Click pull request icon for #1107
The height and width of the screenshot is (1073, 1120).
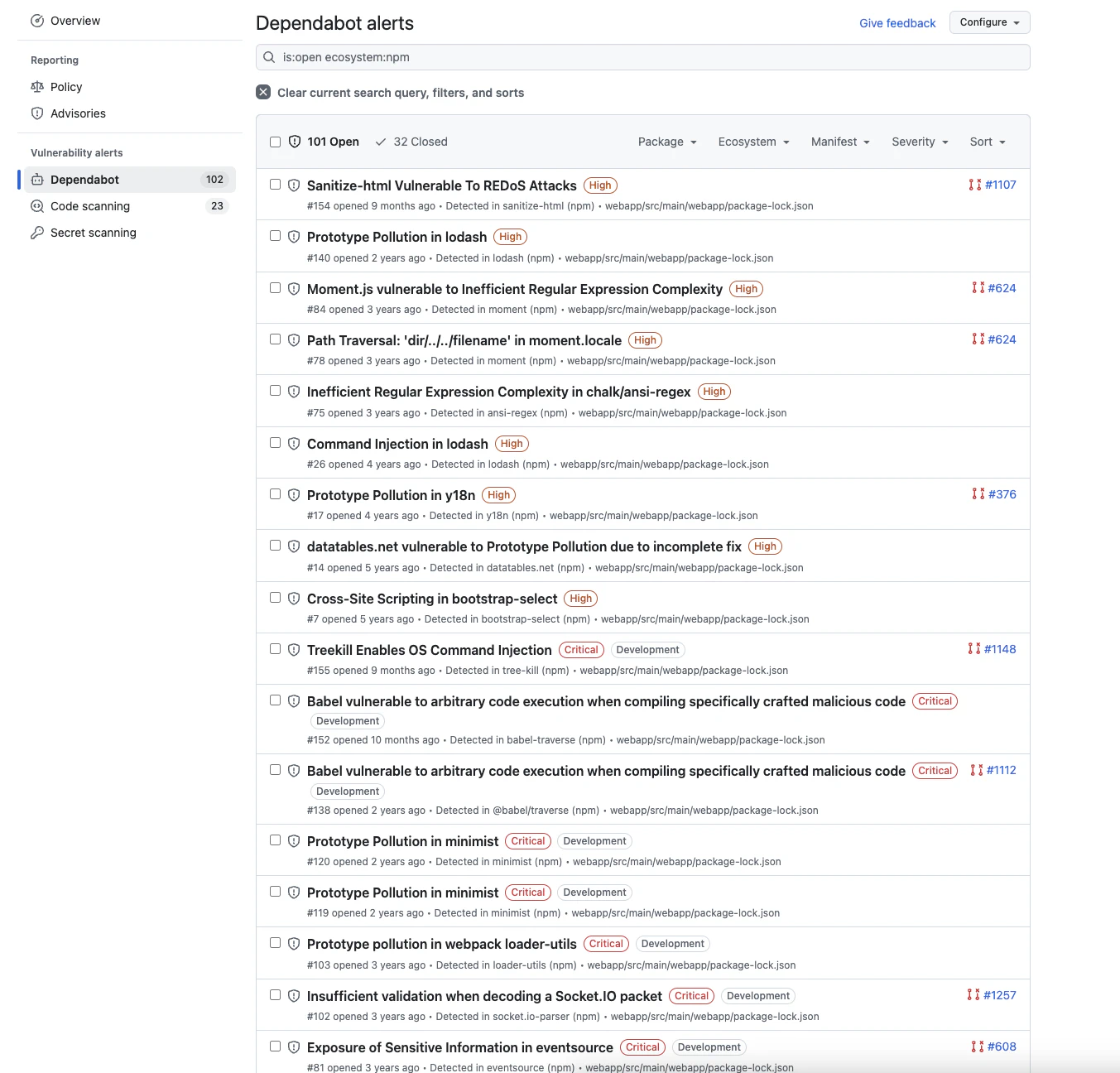pyautogui.click(x=975, y=185)
